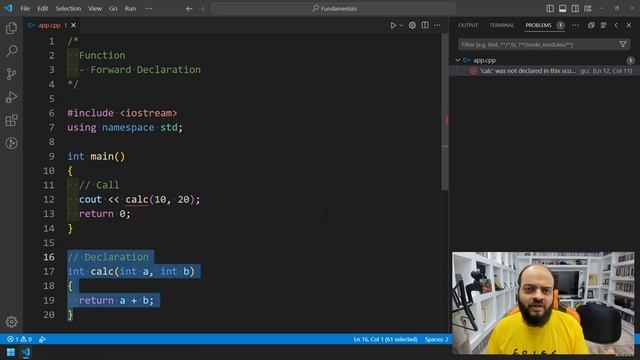The width and height of the screenshot is (640, 360).
Task: Collapse the app.cpp node in Problems
Action: pyautogui.click(x=458, y=60)
